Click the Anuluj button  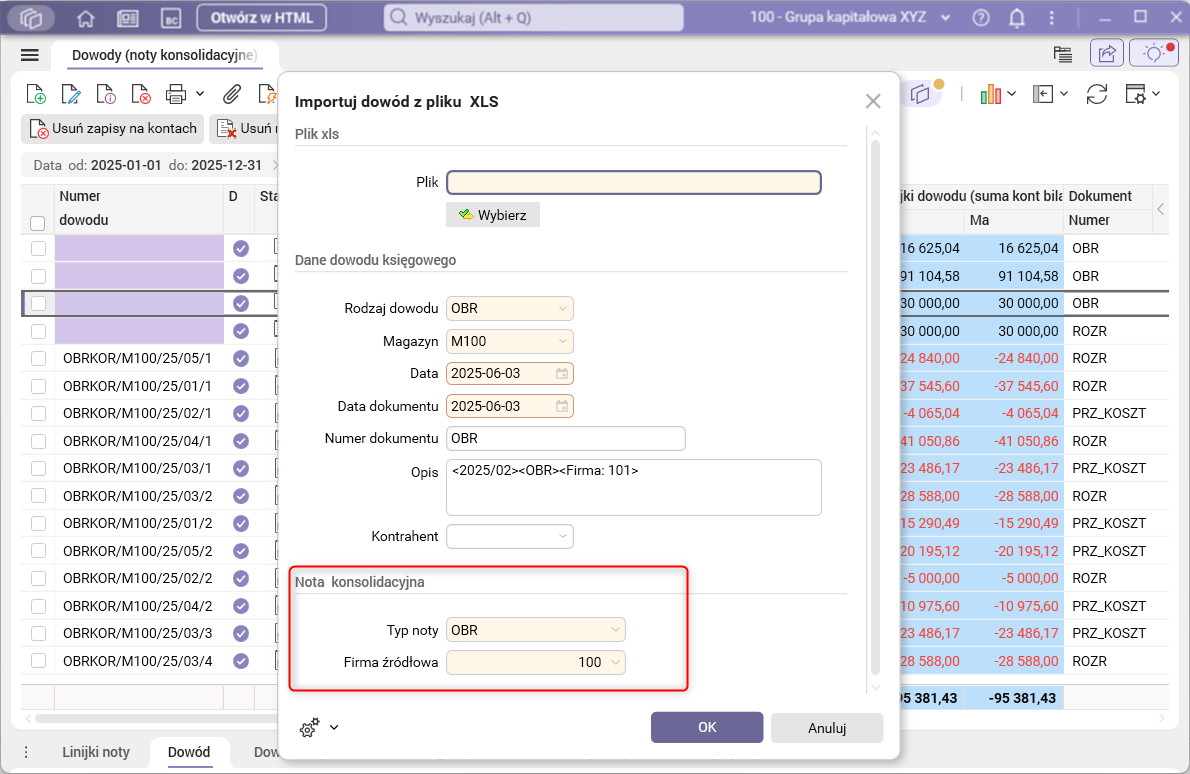826,728
